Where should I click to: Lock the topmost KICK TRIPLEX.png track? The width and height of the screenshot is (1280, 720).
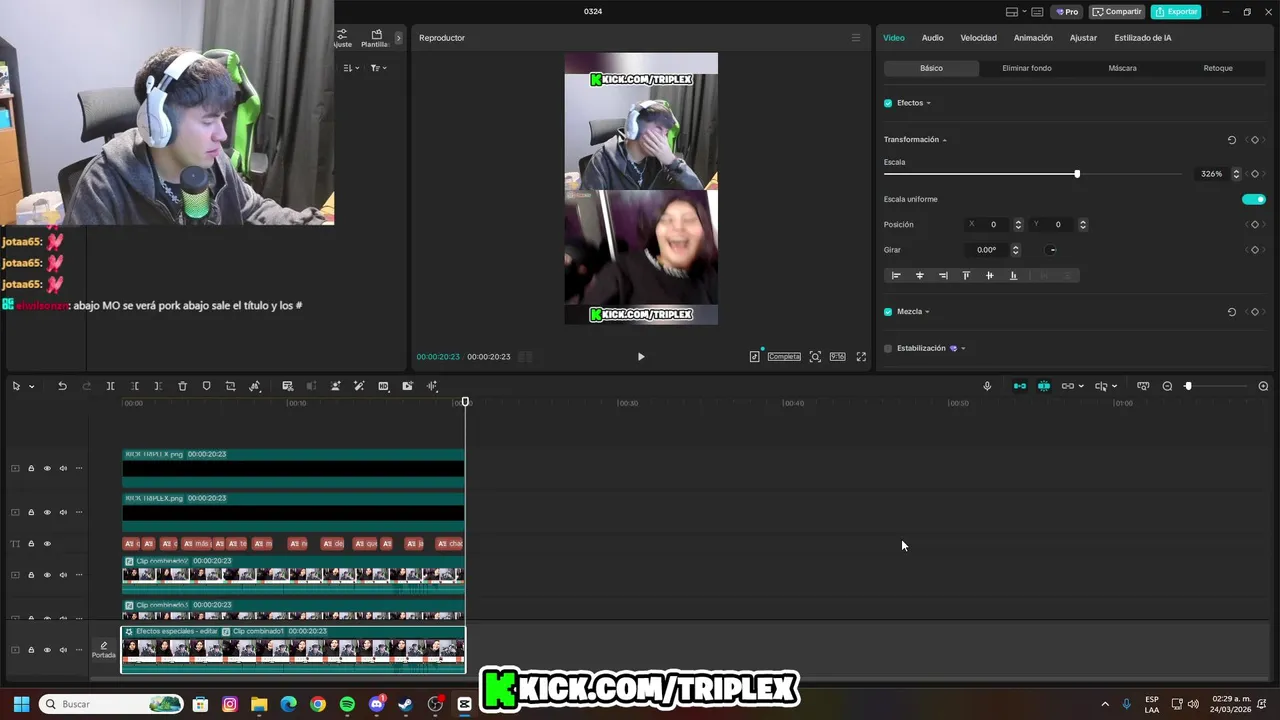[31, 468]
